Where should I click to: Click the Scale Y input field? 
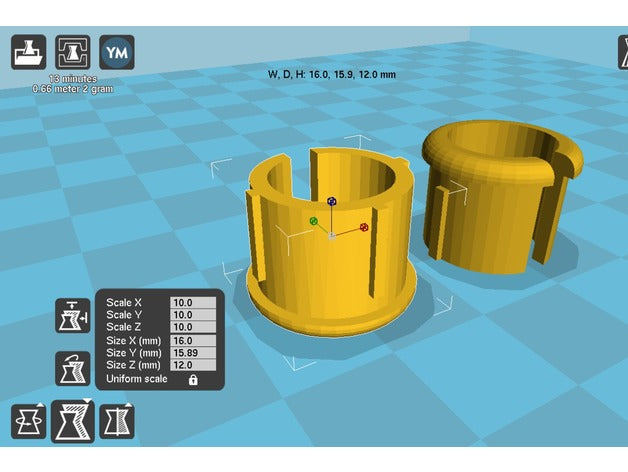(x=193, y=315)
